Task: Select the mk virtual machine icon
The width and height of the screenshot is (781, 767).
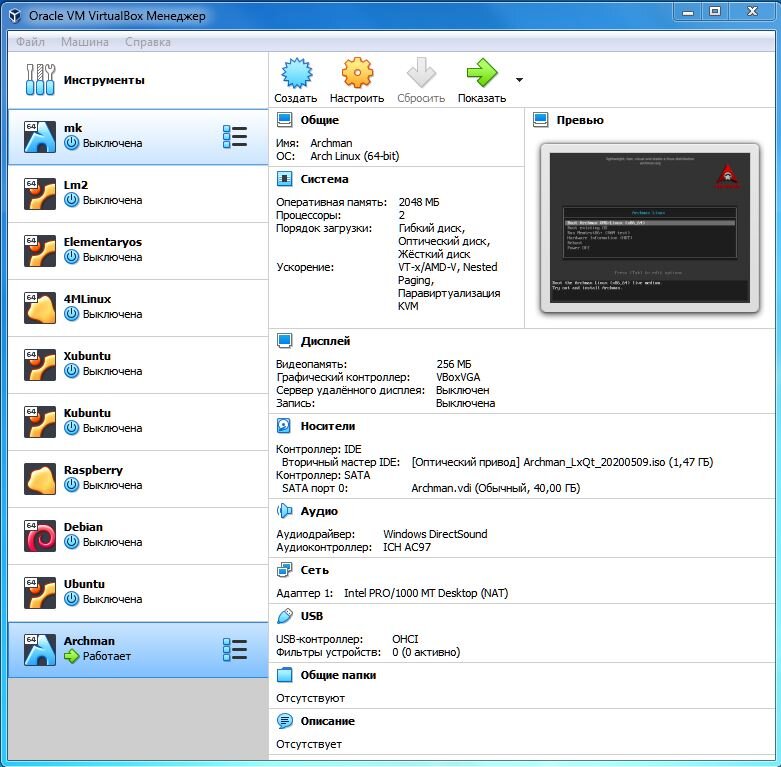Action: point(40,136)
